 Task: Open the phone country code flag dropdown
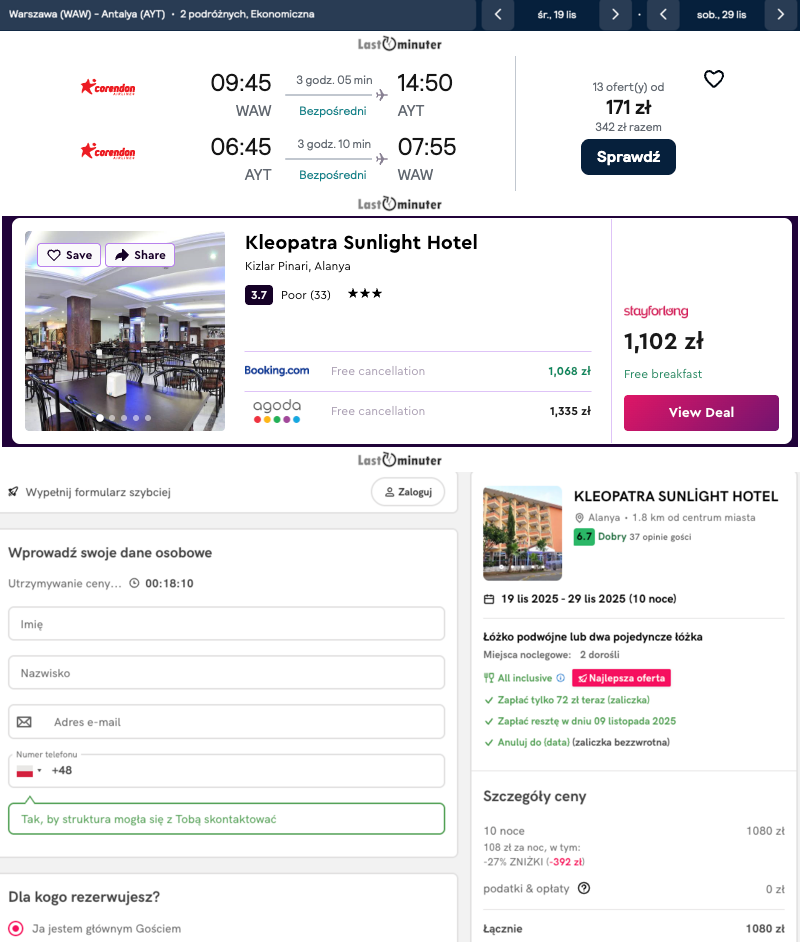pyautogui.click(x=29, y=771)
